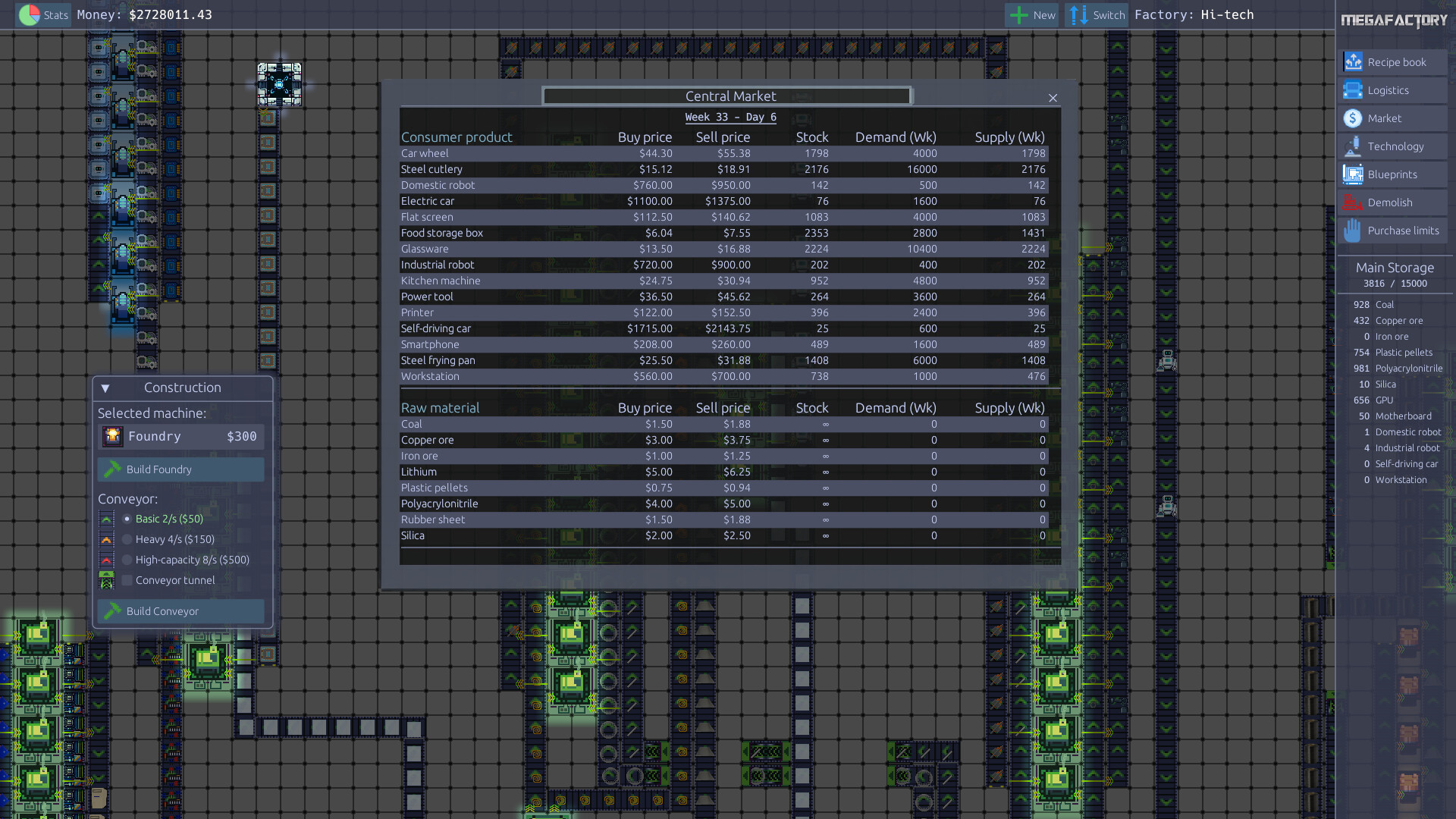
Task: Open the Blueprints panel
Action: click(x=1392, y=174)
